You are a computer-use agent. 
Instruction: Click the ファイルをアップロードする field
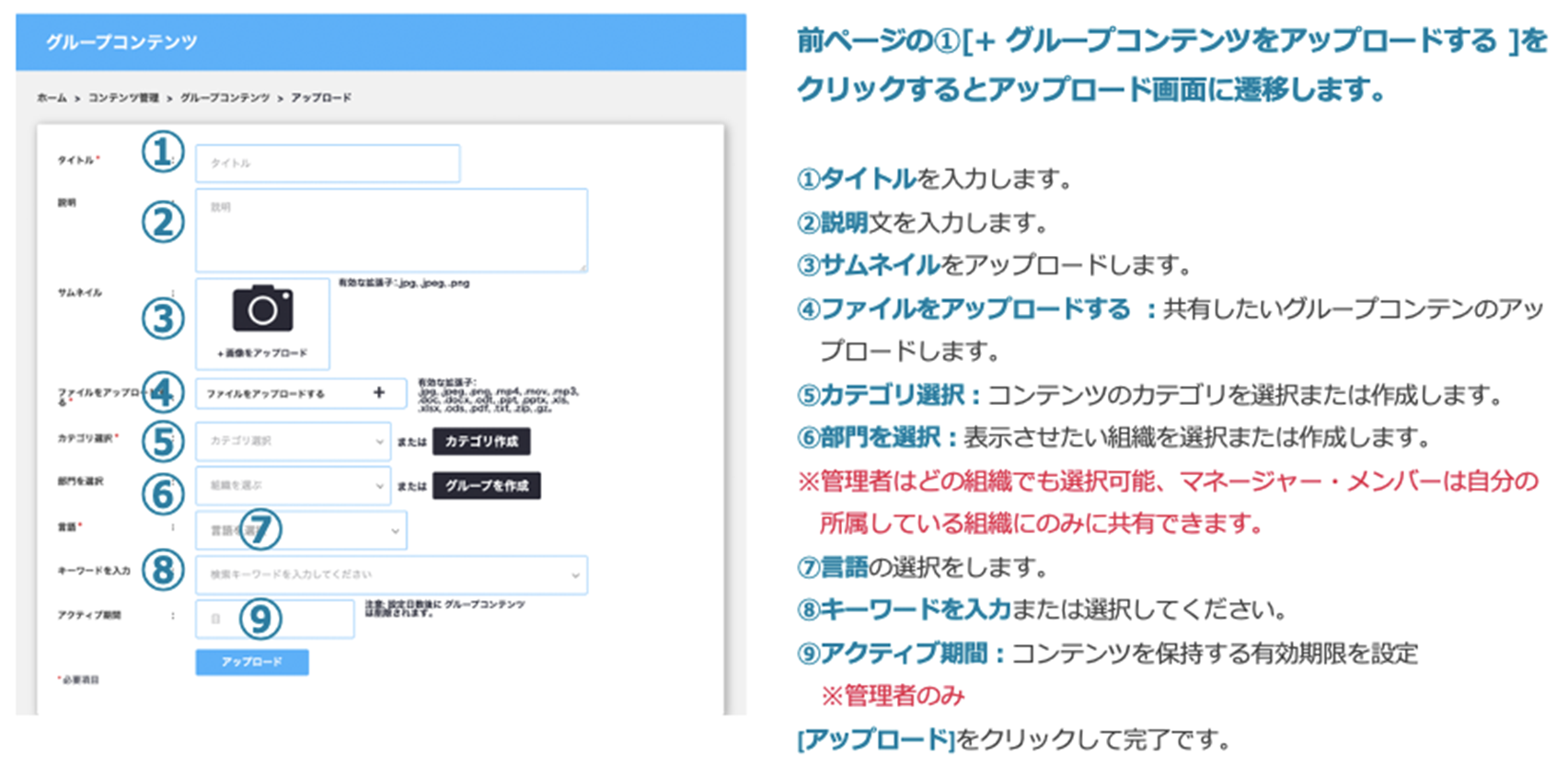pos(301,393)
